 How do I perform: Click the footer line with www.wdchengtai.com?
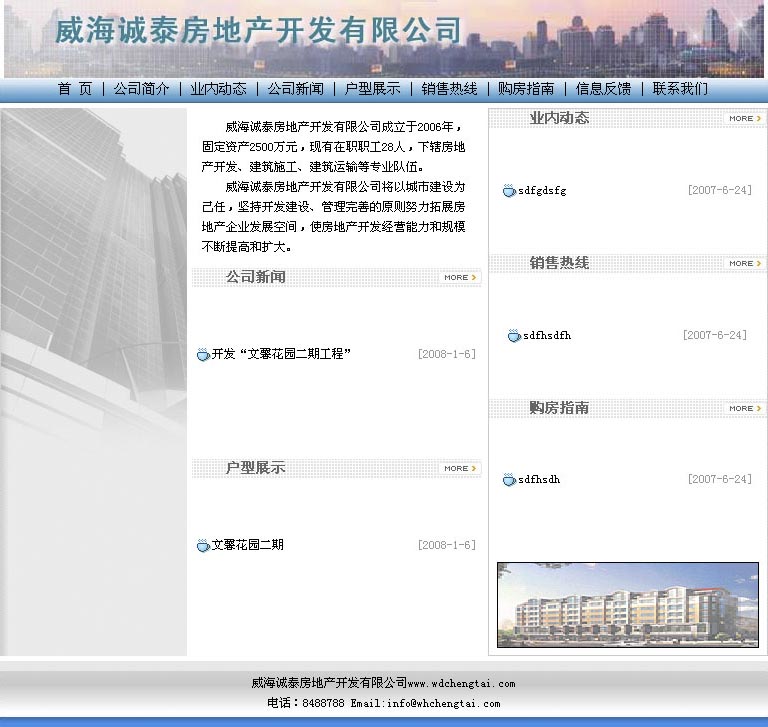click(383, 683)
